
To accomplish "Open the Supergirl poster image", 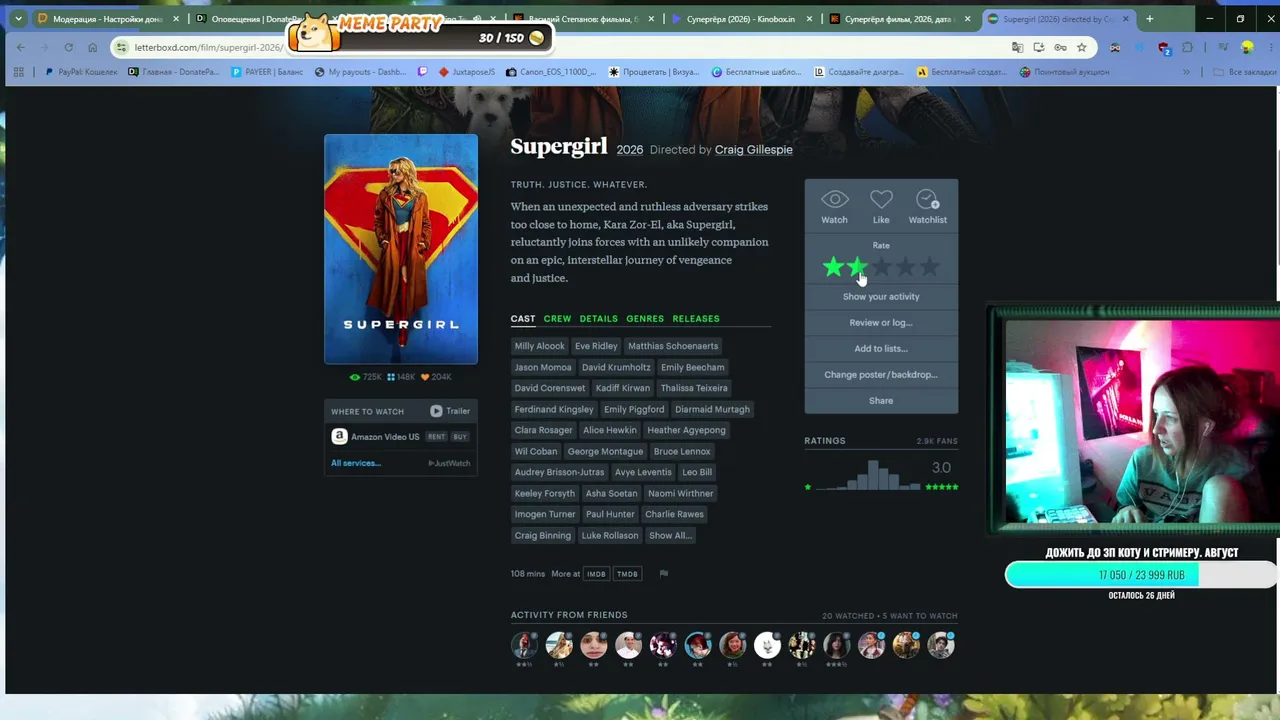I will tap(401, 249).
